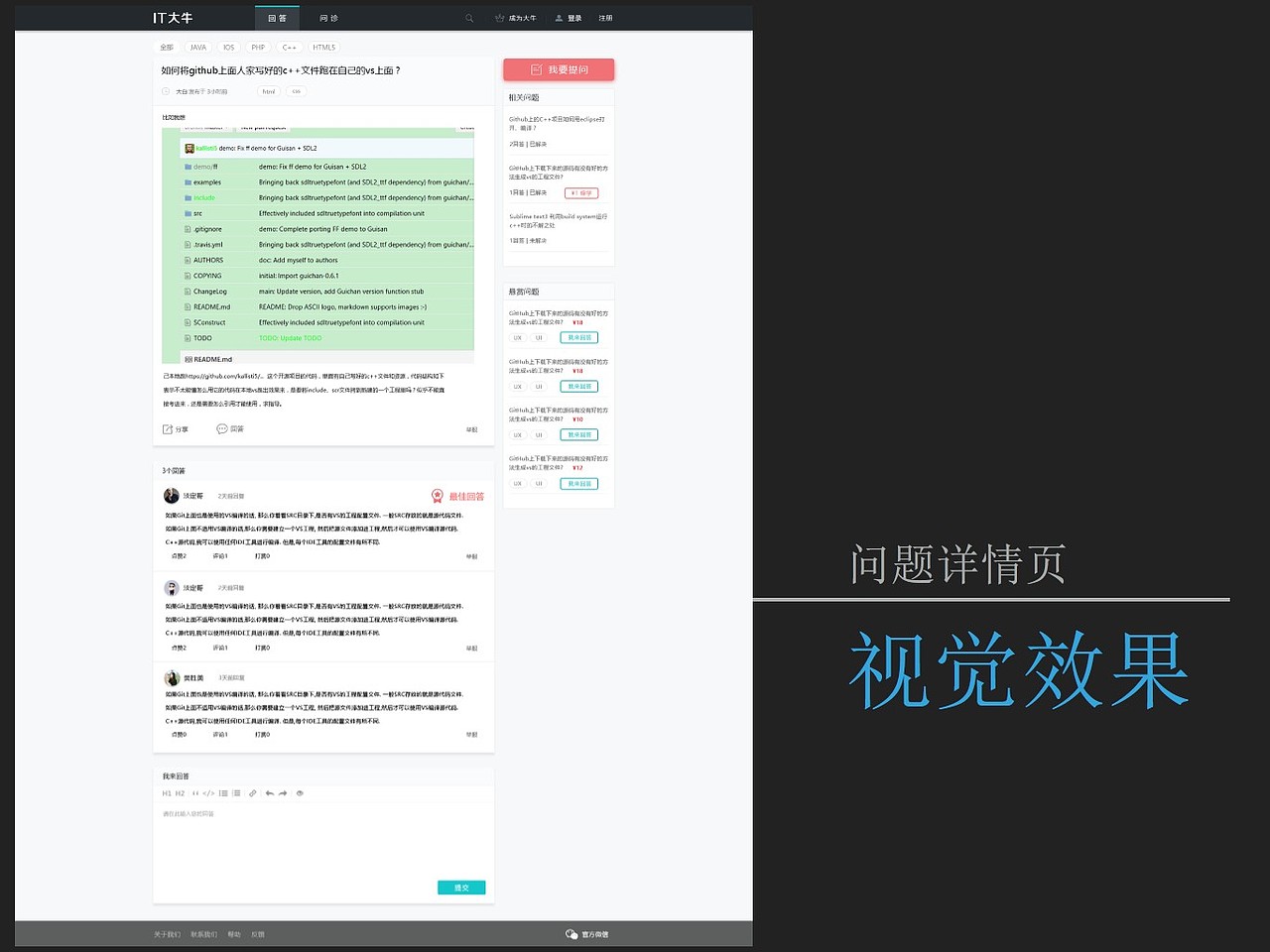
Task: Select the C++ category filter
Action: [x=289, y=47]
